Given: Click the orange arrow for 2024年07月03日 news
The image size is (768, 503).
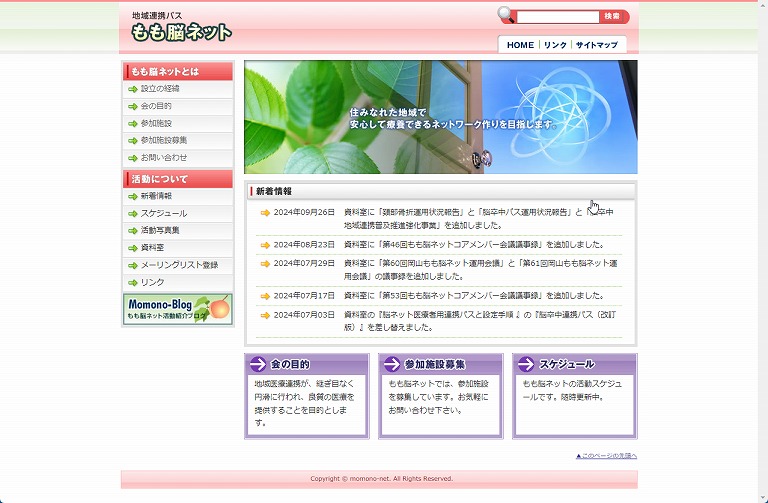Looking at the screenshot, I should [x=265, y=315].
